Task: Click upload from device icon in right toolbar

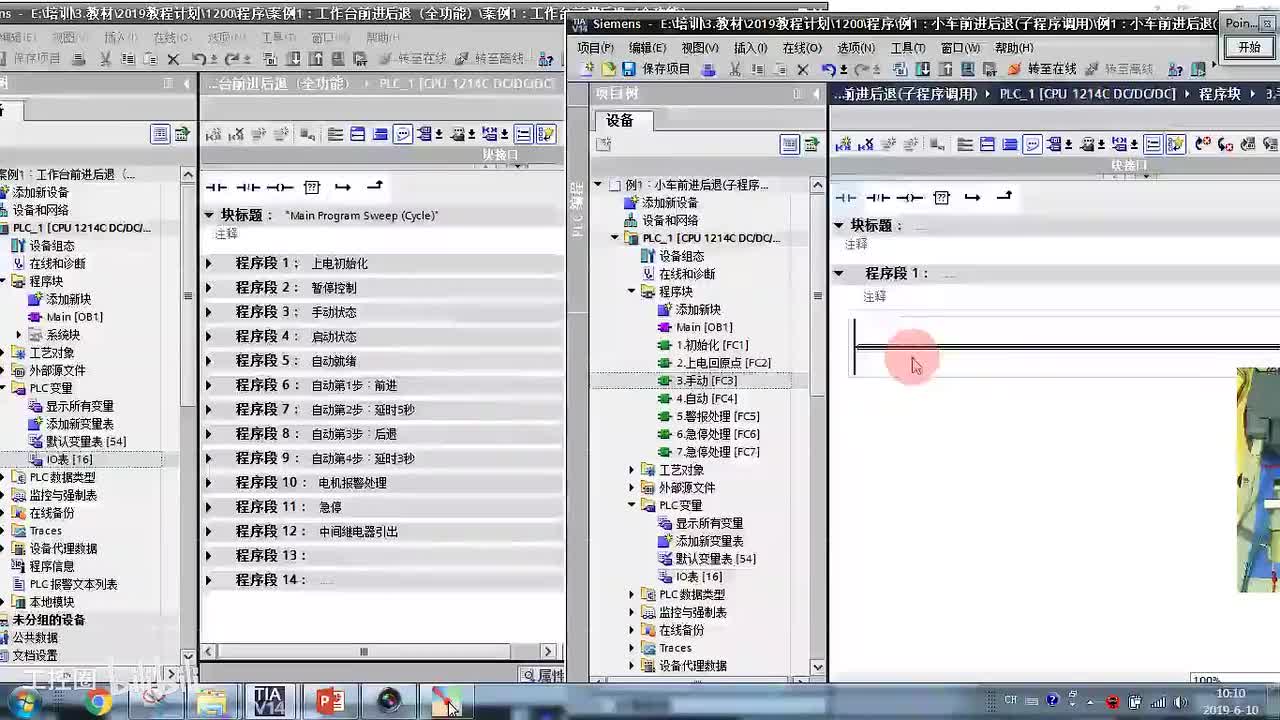Action: tap(945, 69)
